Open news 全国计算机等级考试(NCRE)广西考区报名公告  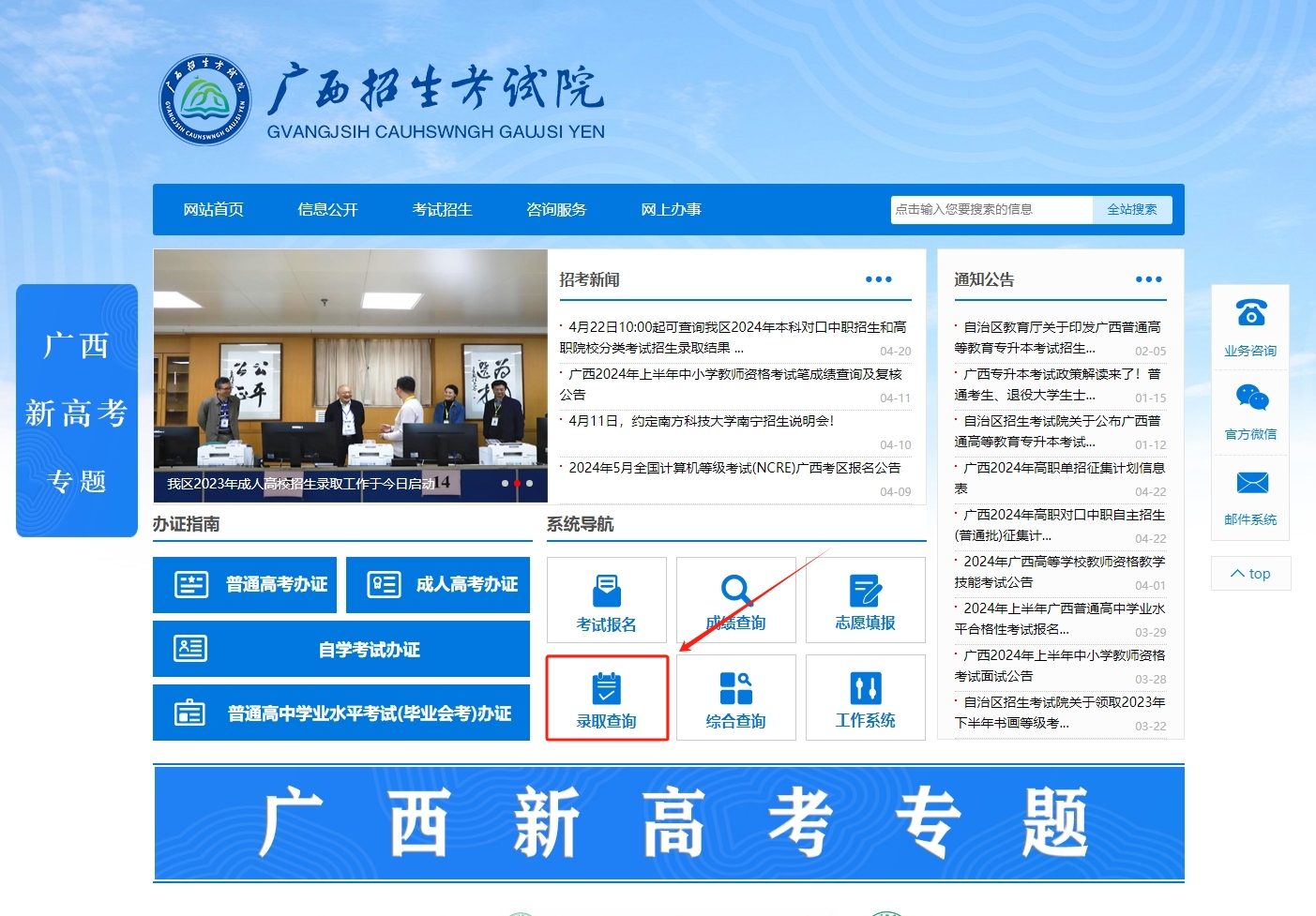(734, 468)
